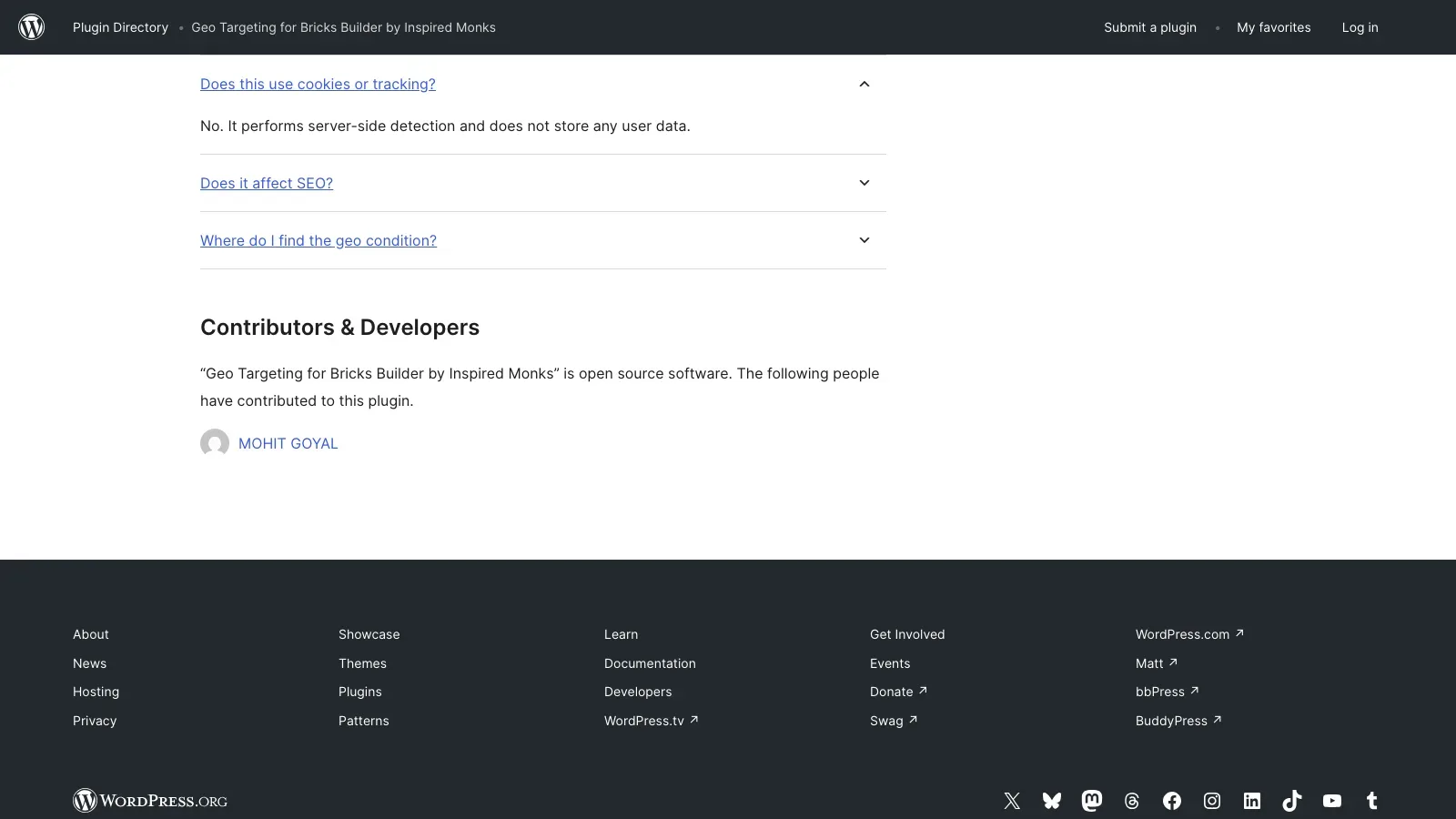Click the WordPress.org footer logo
Image resolution: width=1456 pixels, height=819 pixels.
pyautogui.click(x=150, y=801)
